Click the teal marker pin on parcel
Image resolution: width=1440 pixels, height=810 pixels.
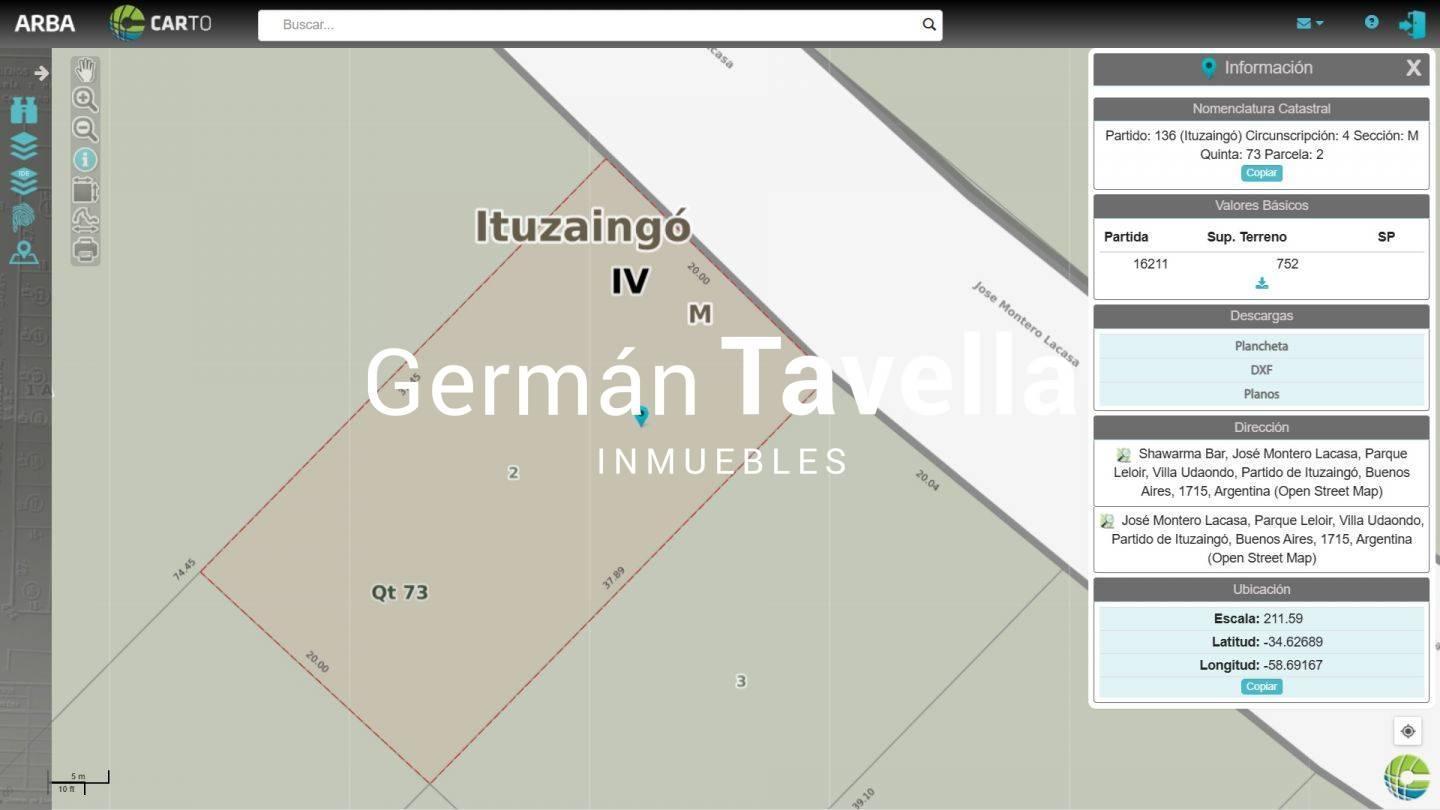click(x=642, y=415)
